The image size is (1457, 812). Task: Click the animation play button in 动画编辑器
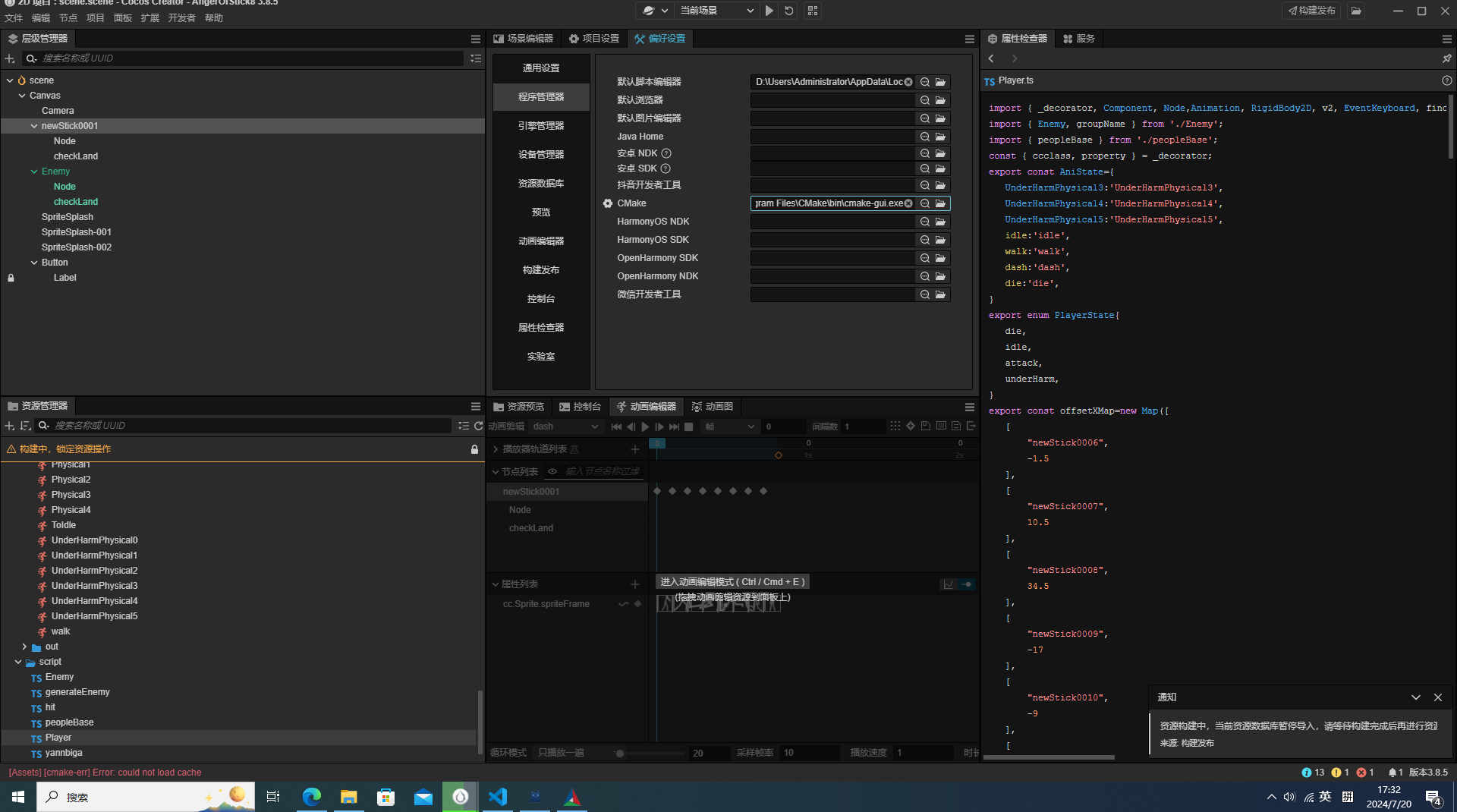pyautogui.click(x=645, y=426)
